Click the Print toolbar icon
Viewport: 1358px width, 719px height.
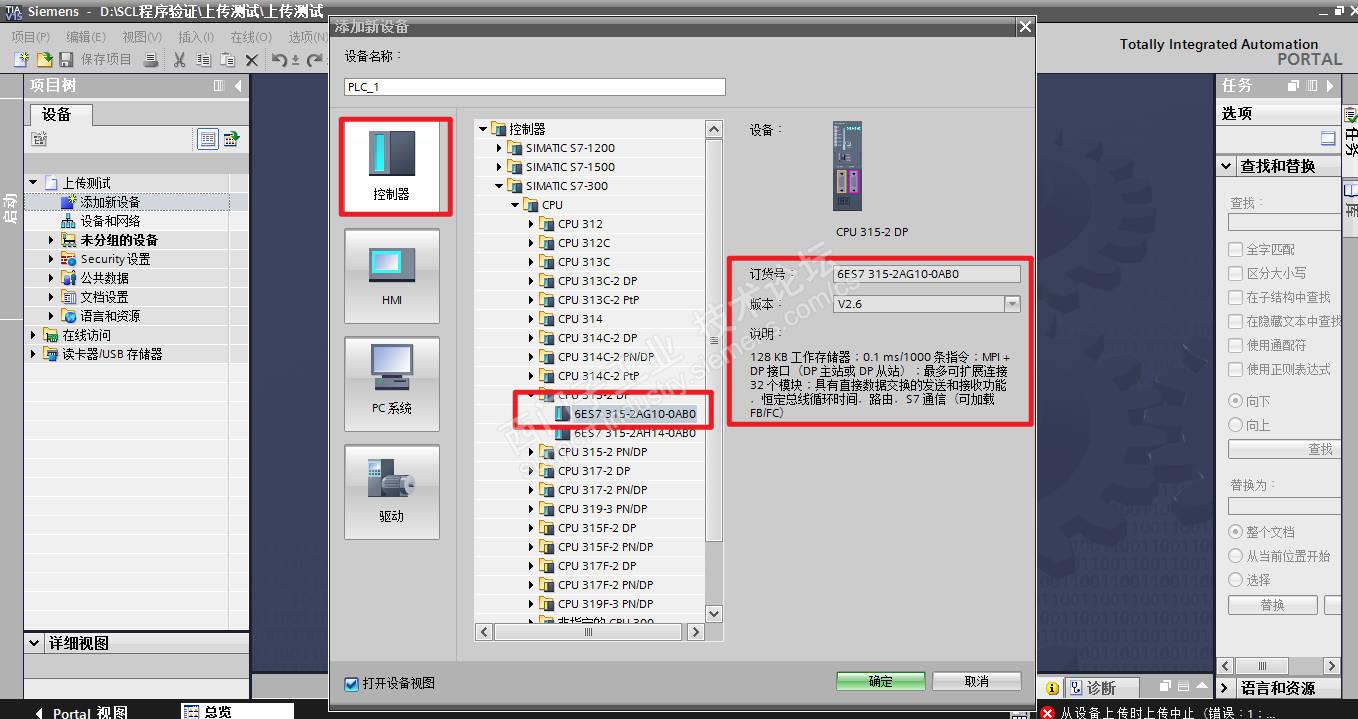(151, 60)
